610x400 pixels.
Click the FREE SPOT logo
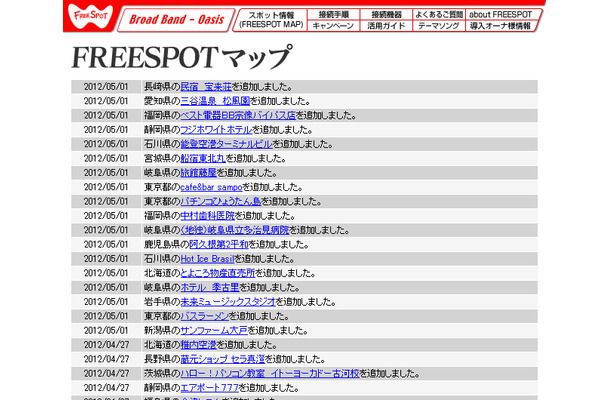[90, 17]
